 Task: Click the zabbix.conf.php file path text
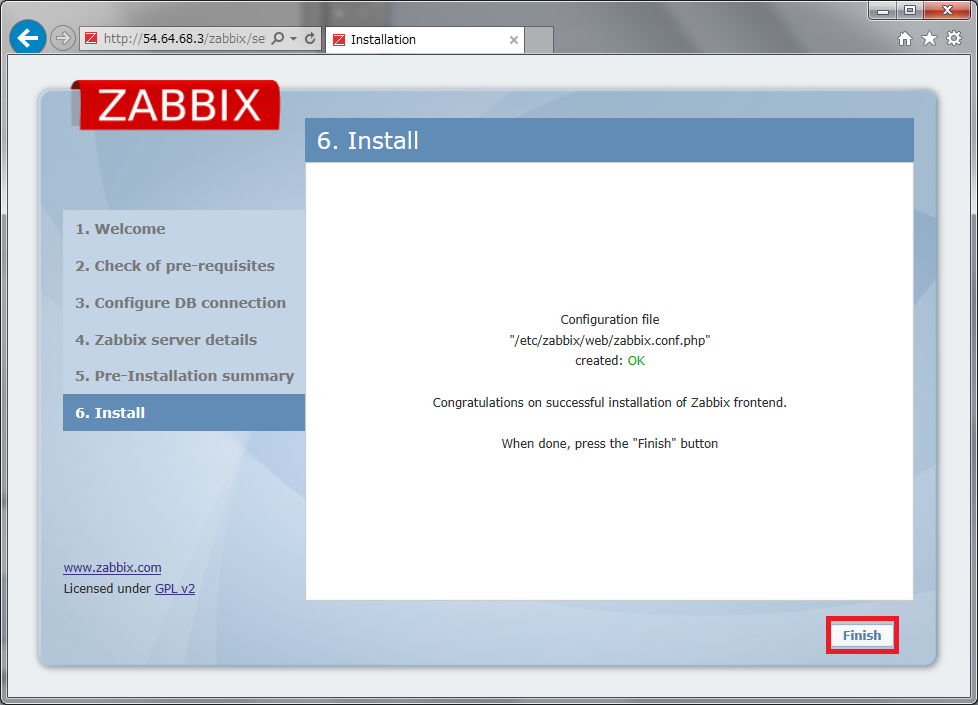tap(610, 340)
